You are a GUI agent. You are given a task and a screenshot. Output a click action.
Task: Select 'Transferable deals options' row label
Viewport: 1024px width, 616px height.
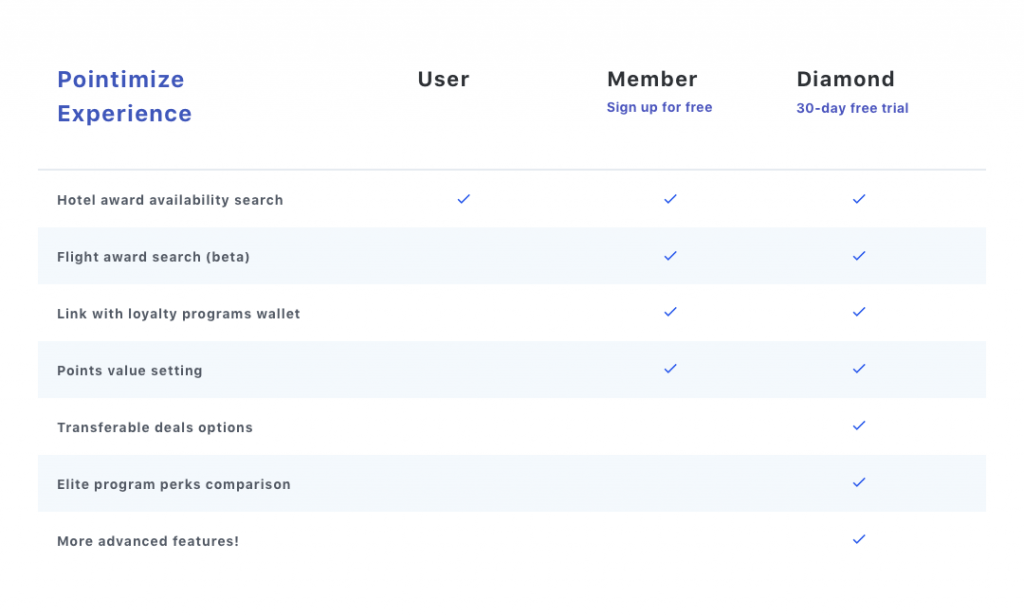155,427
